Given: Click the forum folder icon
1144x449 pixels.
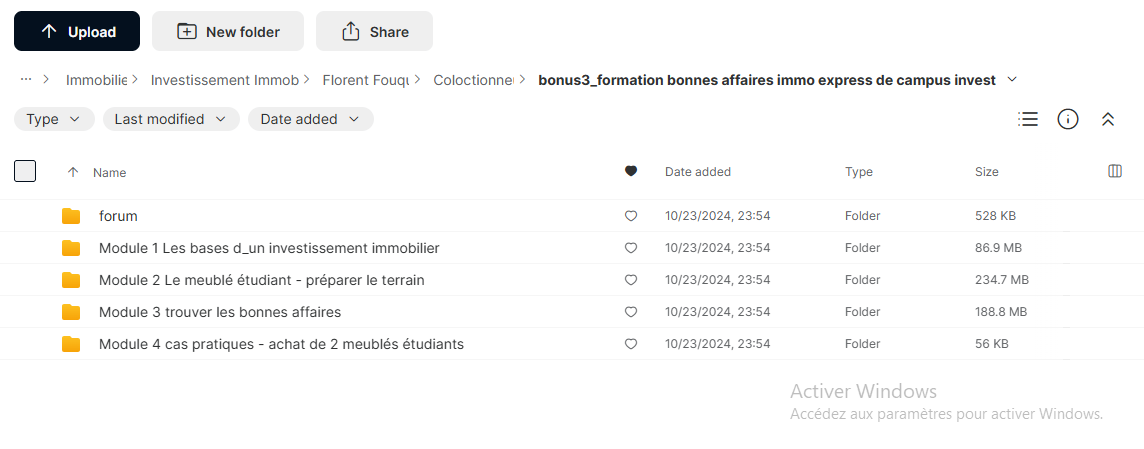Looking at the screenshot, I should 71,216.
